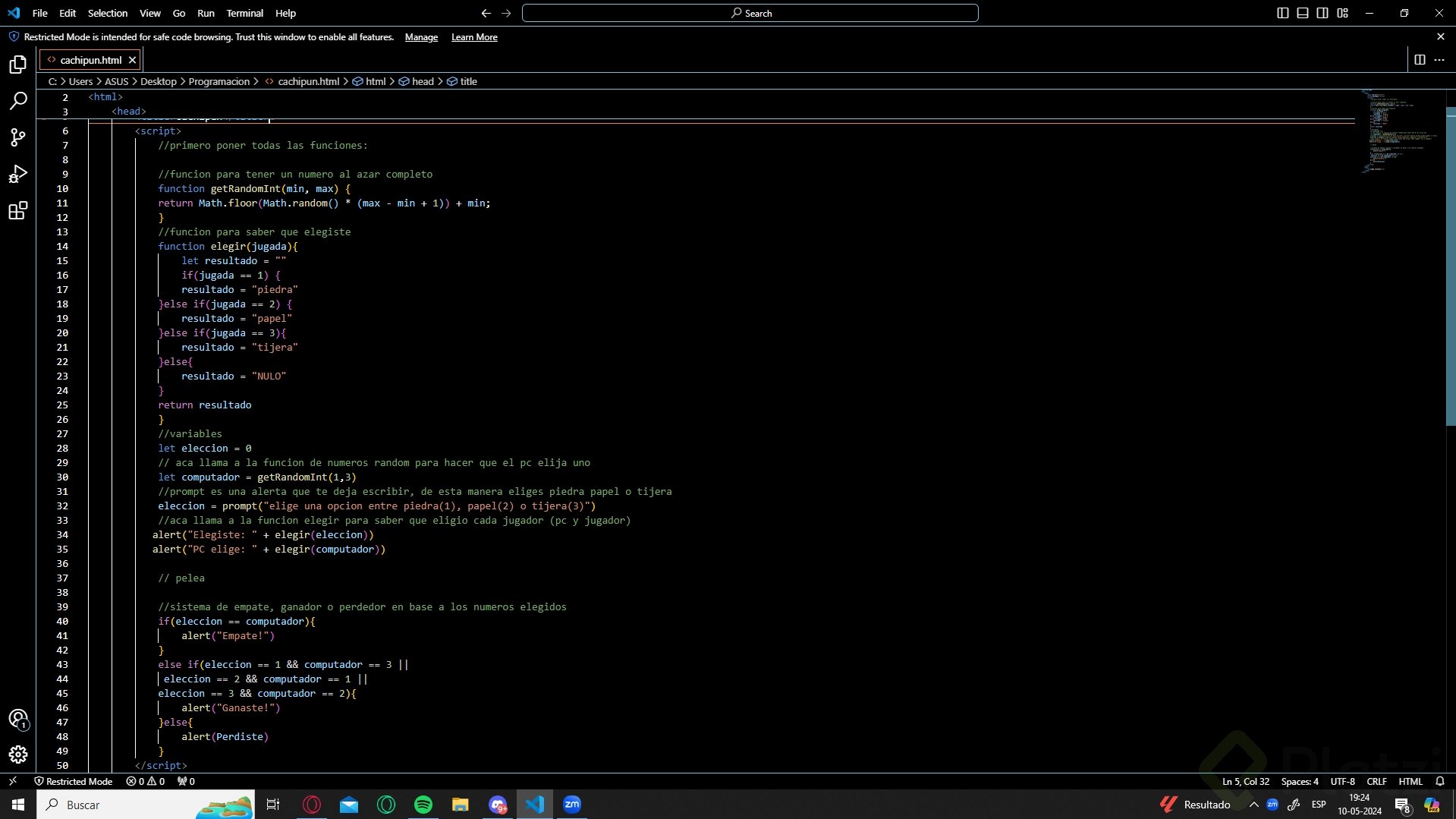Change line endings via CRLF
1456x819 pixels.
pyautogui.click(x=1376, y=781)
